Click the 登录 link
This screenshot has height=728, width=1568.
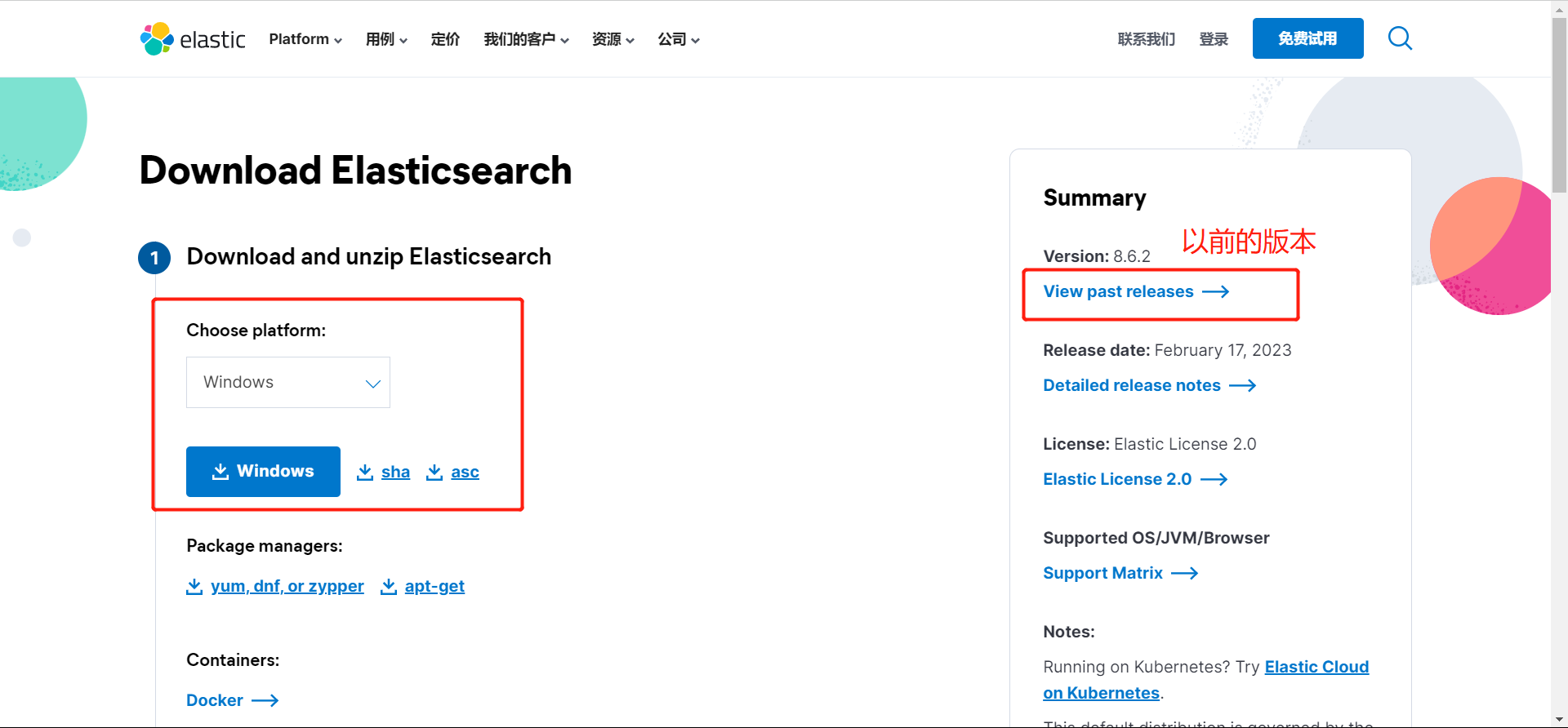point(1214,39)
